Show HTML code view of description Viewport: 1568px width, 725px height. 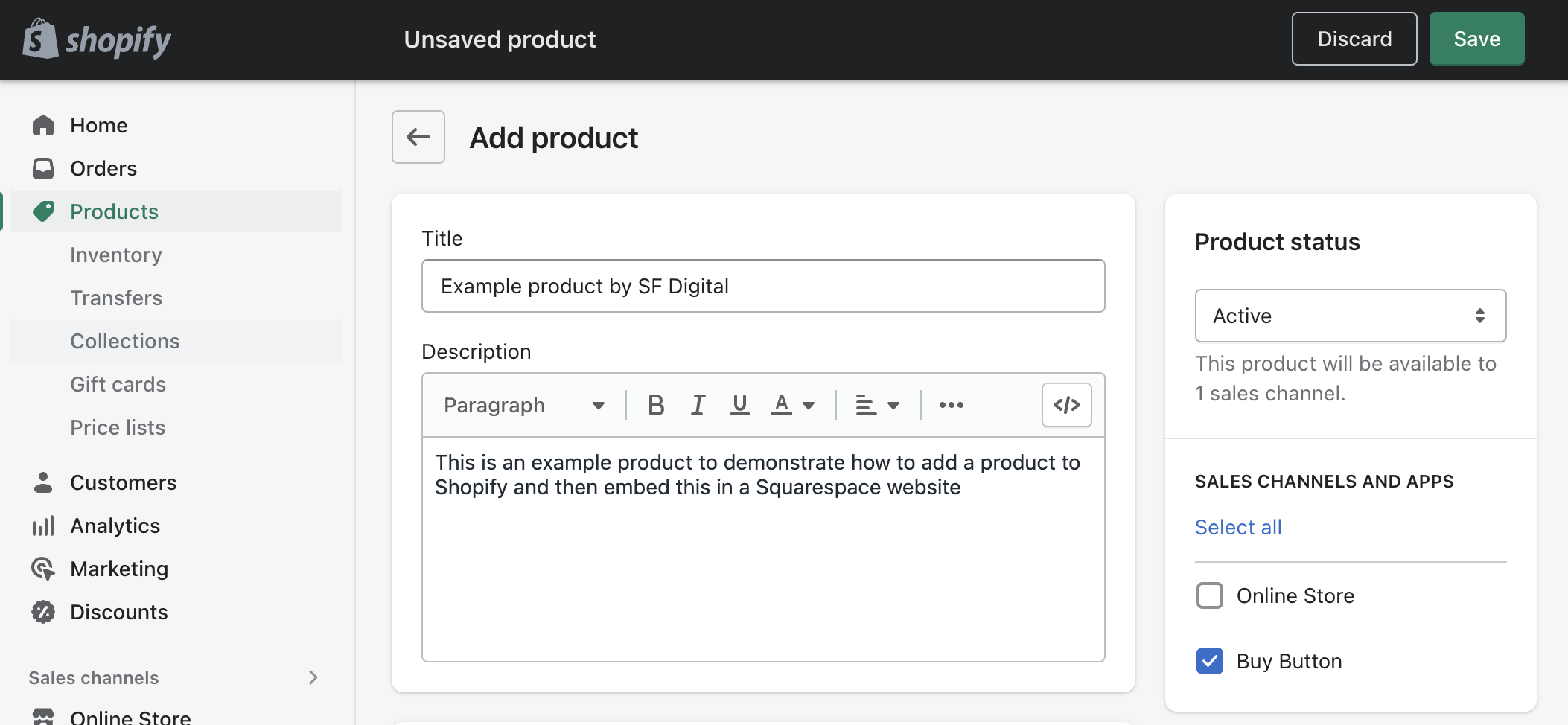(x=1067, y=405)
